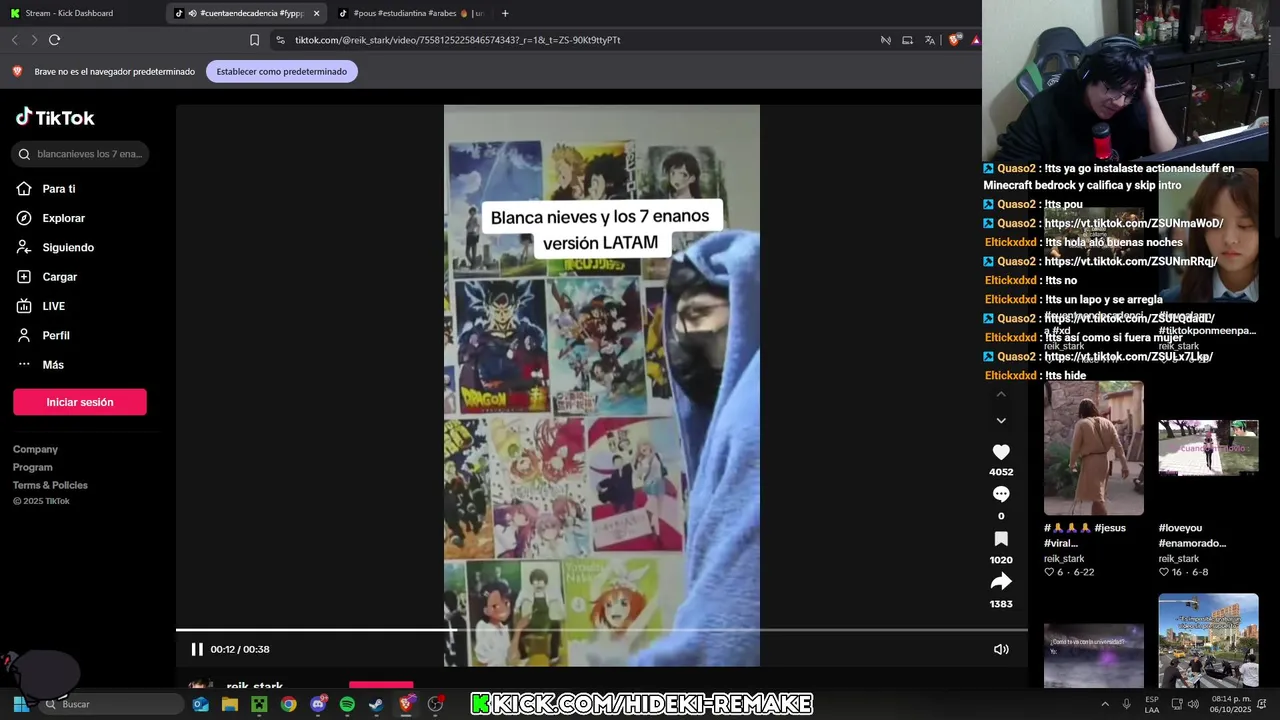Image resolution: width=1280 pixels, height=720 pixels.
Task: Open File Explorer from the taskbar
Action: [230, 704]
